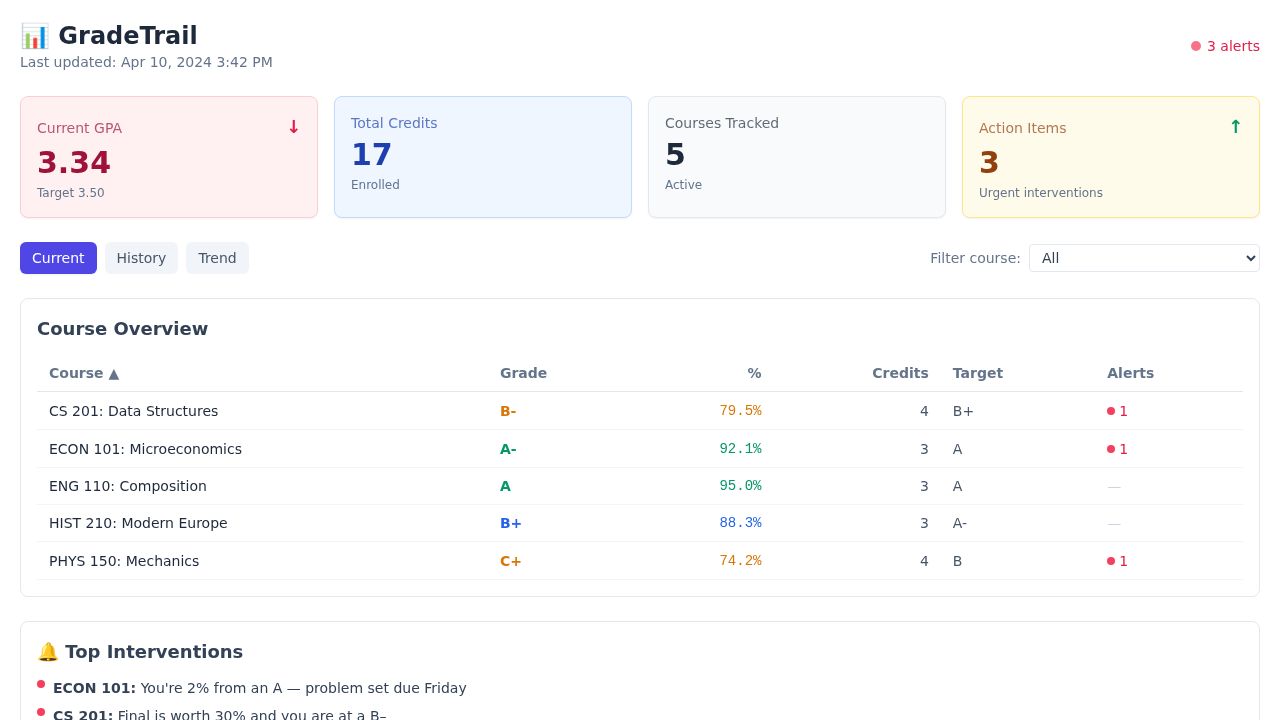
Task: Switch to the History tab
Action: (141, 258)
